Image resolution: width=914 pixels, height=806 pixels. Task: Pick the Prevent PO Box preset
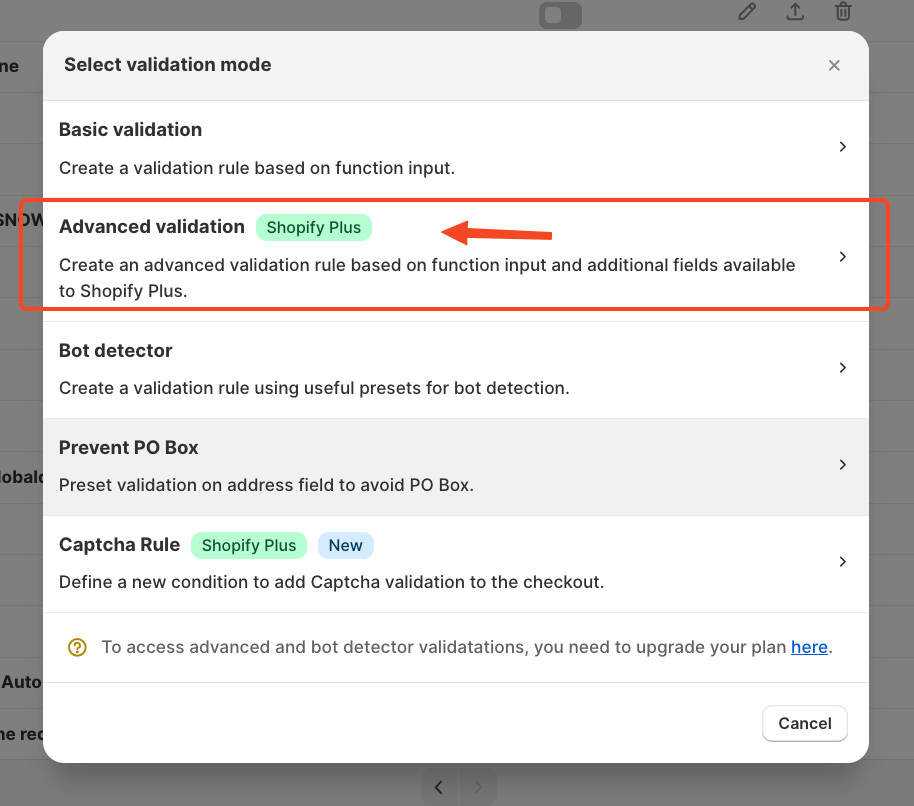coord(456,466)
